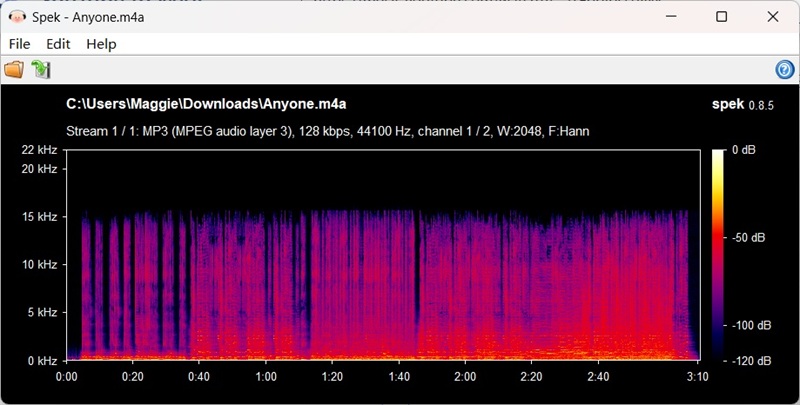Click the 5 kHz axis label

click(x=42, y=312)
